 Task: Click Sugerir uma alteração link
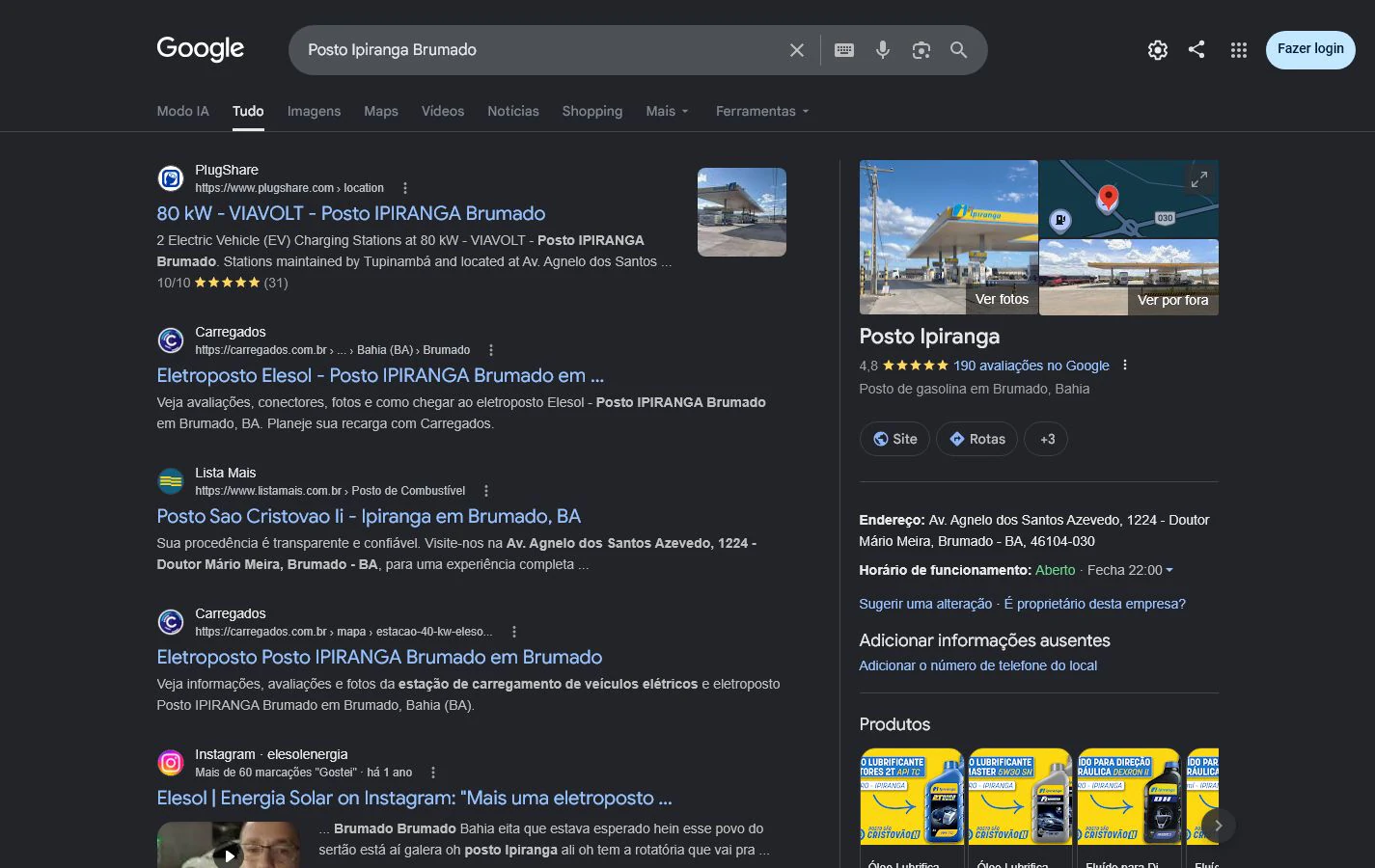[925, 604]
